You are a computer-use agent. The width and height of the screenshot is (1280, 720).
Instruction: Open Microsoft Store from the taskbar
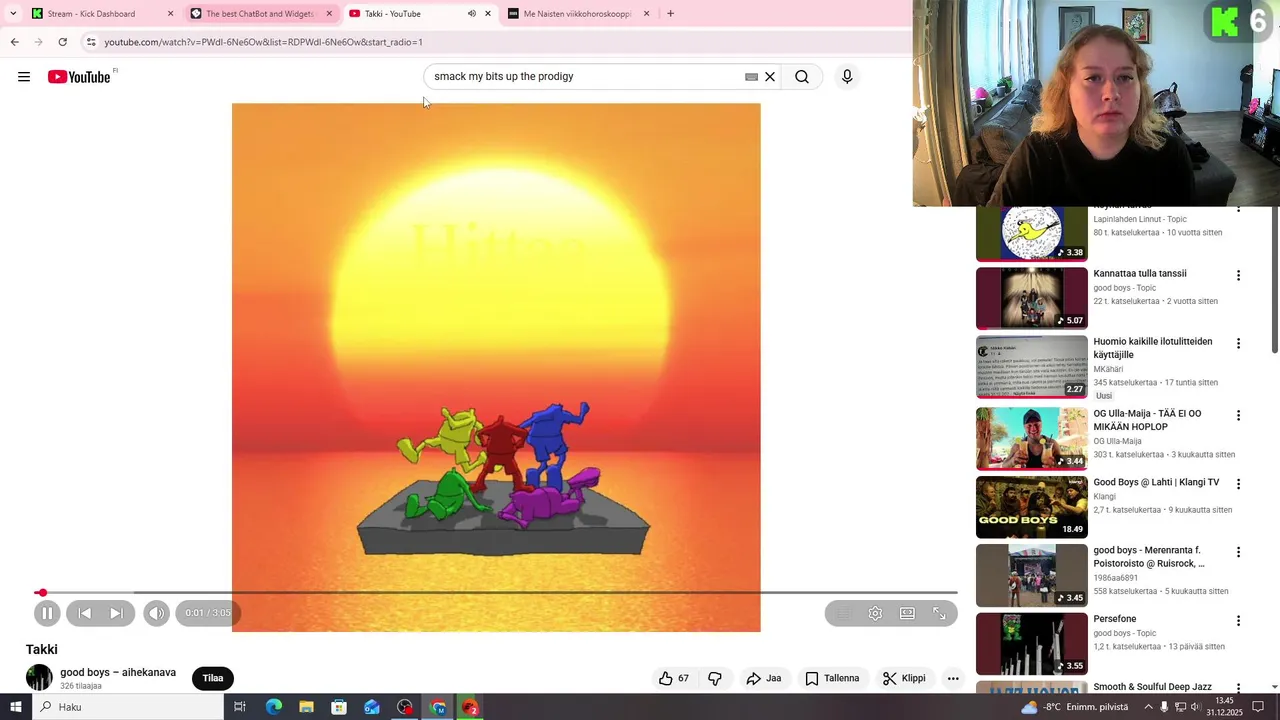tap(339, 707)
